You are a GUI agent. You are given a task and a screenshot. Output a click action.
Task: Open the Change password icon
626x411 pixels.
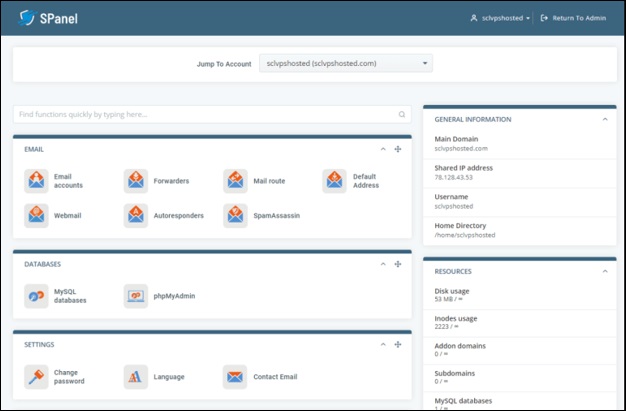(x=36, y=377)
